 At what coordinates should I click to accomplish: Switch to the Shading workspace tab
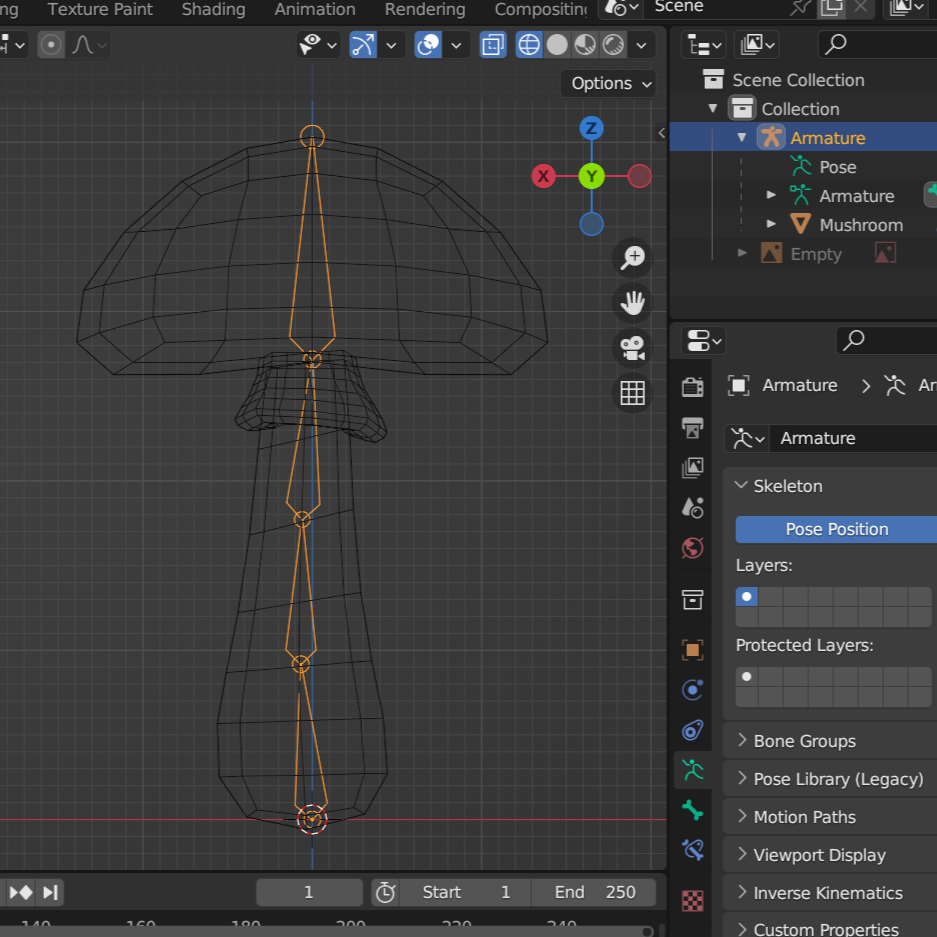click(x=213, y=10)
